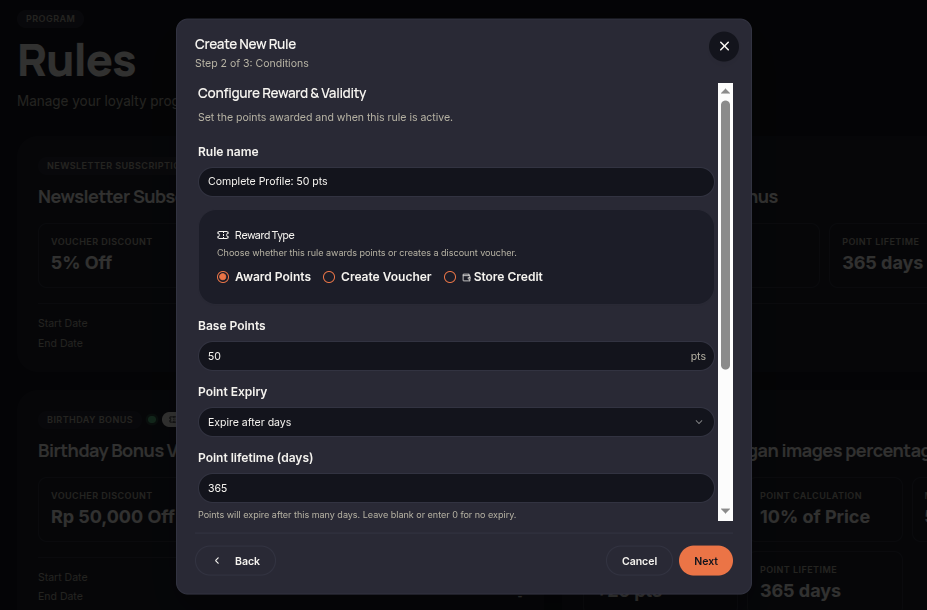Click the Point lifetime days field

tap(456, 488)
